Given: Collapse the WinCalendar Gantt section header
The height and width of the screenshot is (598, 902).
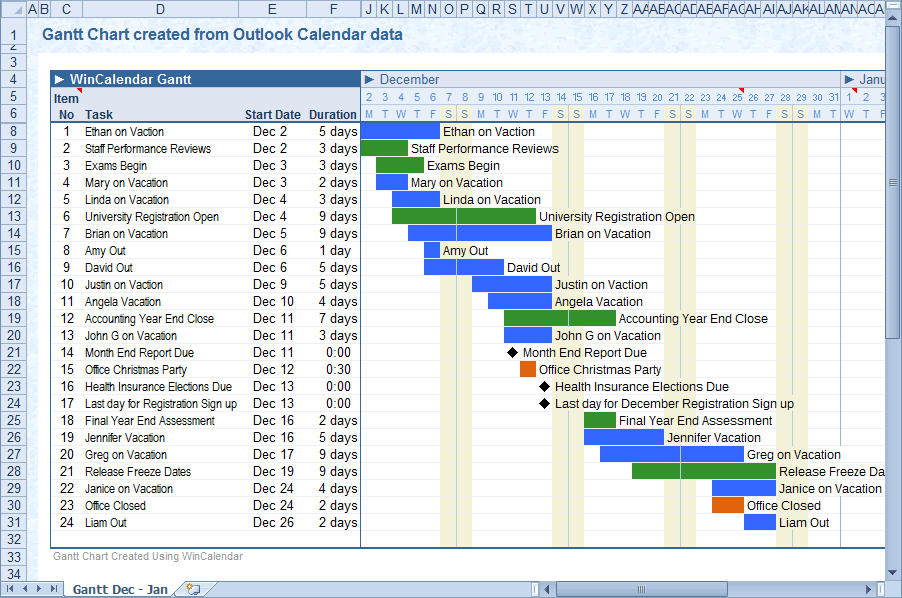Looking at the screenshot, I should [60, 78].
